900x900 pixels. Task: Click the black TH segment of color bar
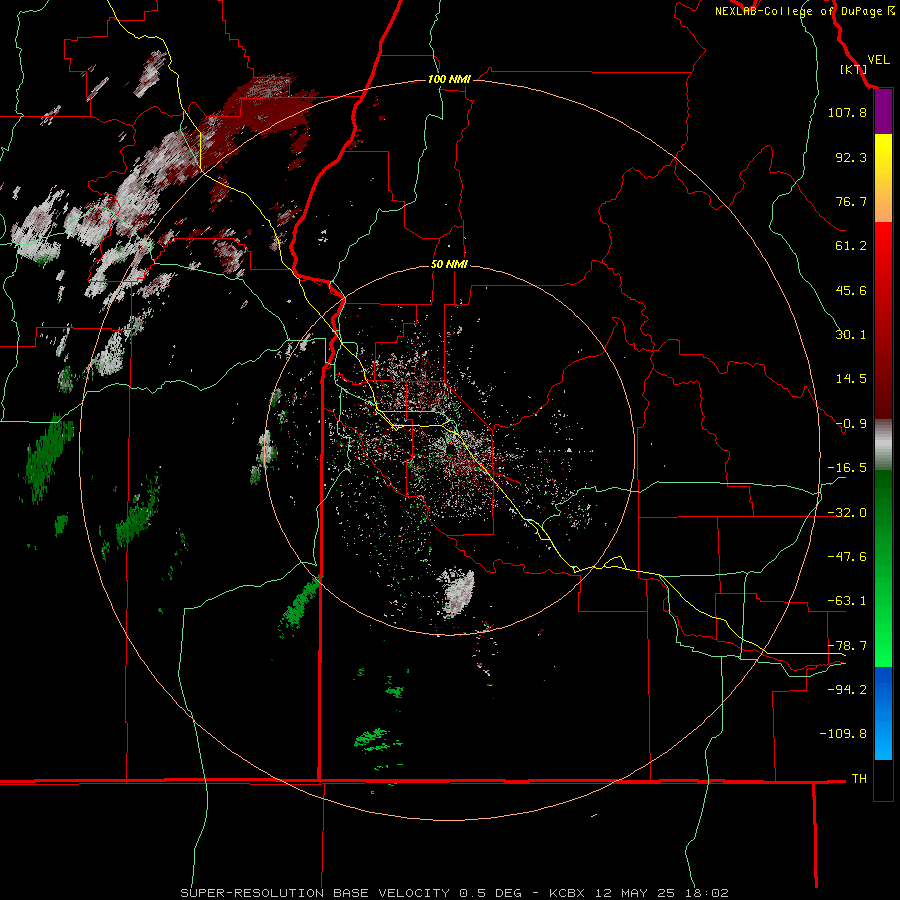point(883,780)
